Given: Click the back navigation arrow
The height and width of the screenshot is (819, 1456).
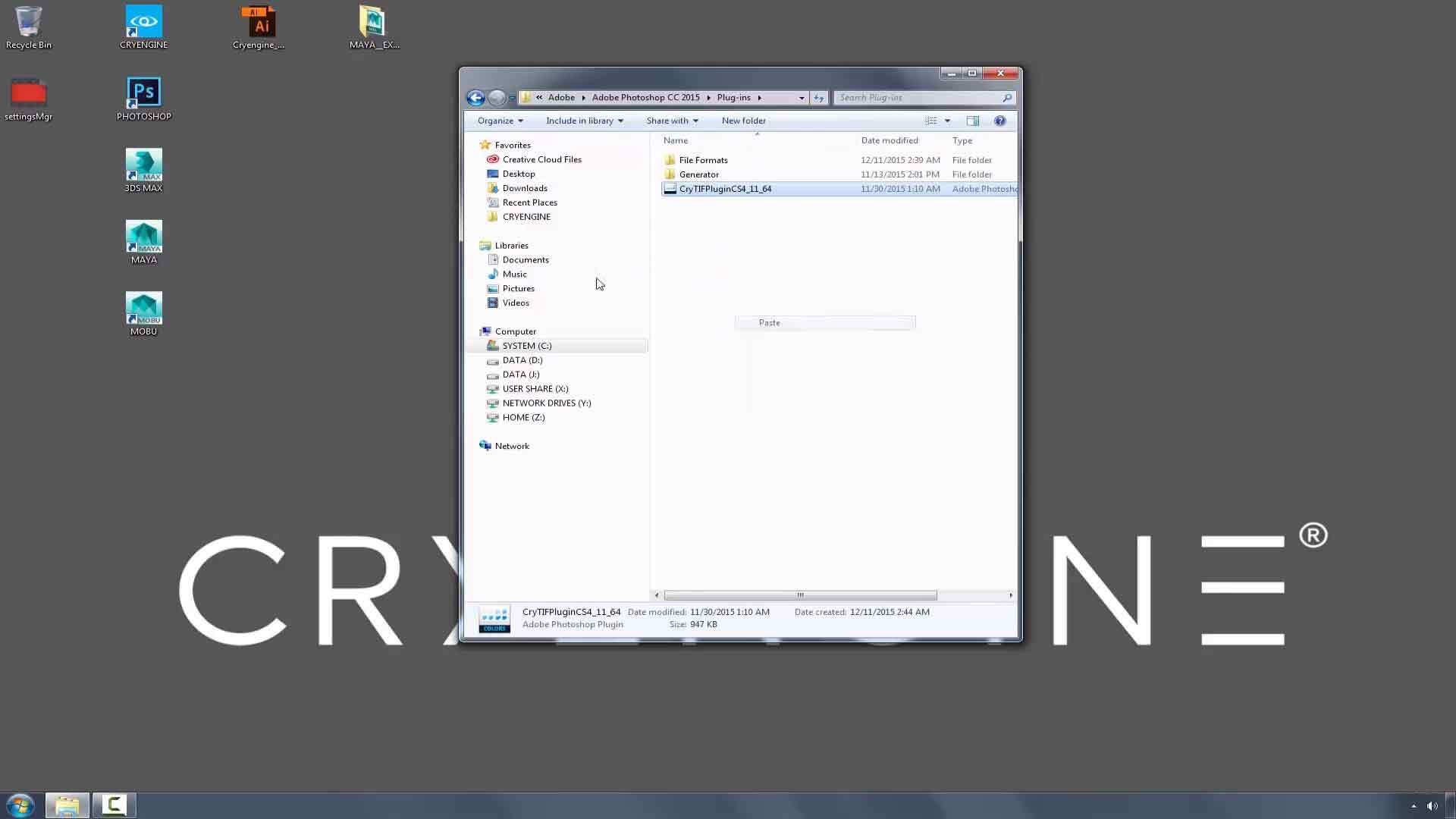Looking at the screenshot, I should [476, 97].
